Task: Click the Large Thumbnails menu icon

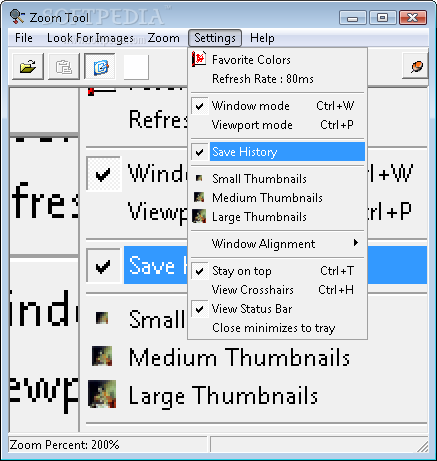Action: 199,216
